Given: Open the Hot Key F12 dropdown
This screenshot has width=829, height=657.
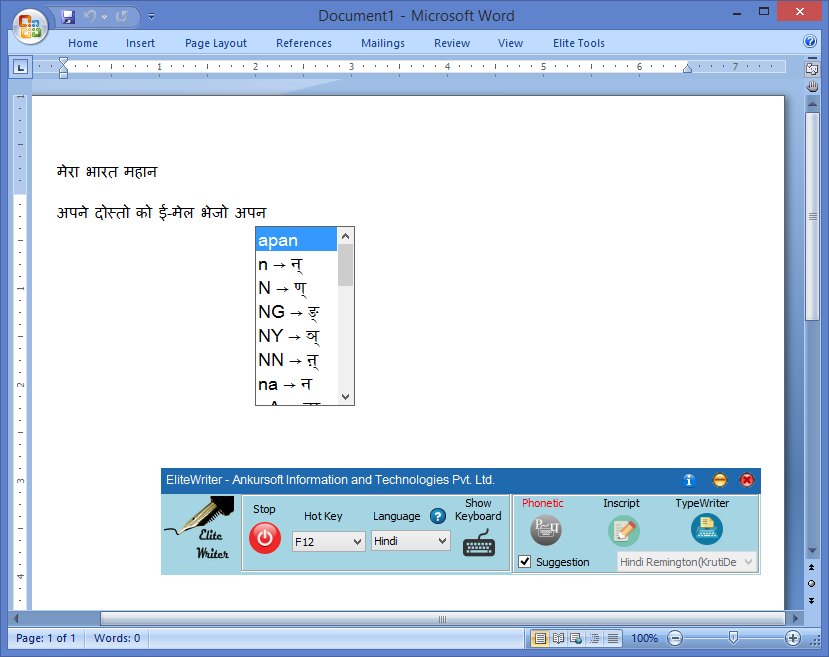Looking at the screenshot, I should click(x=328, y=542).
